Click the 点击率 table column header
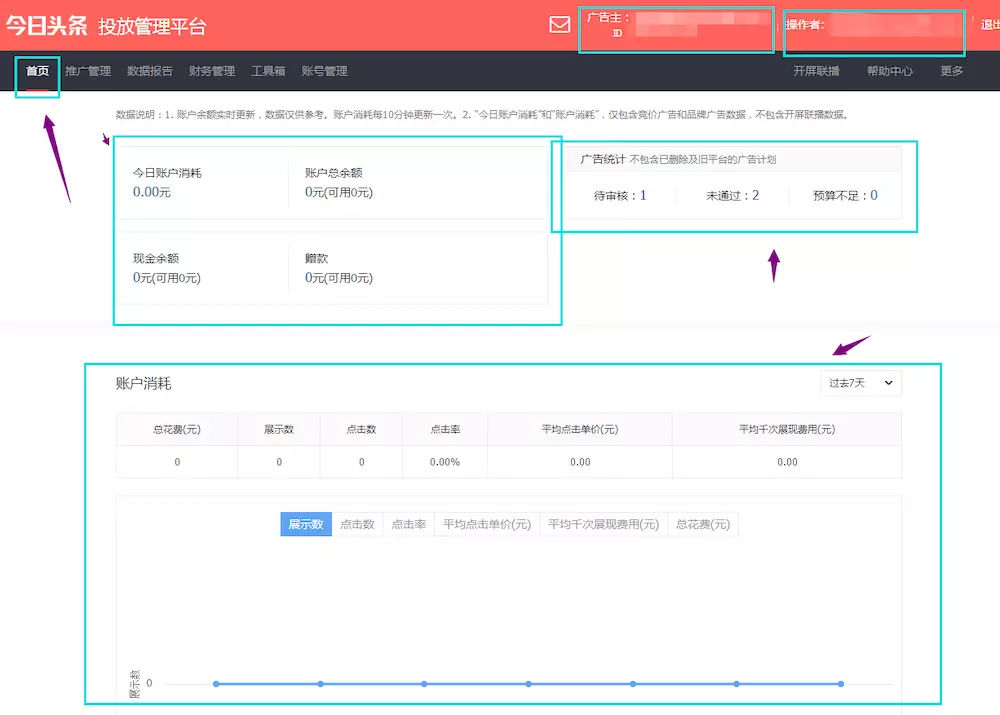1000x715 pixels. click(445, 429)
